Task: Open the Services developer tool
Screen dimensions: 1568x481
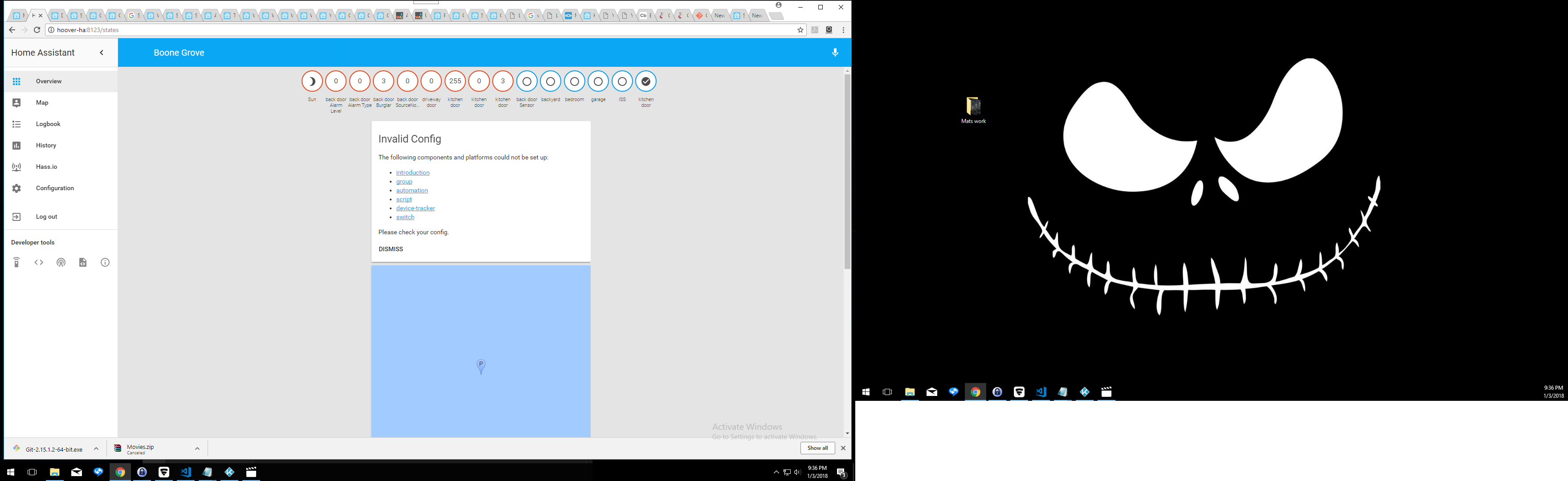Action: pyautogui.click(x=16, y=262)
